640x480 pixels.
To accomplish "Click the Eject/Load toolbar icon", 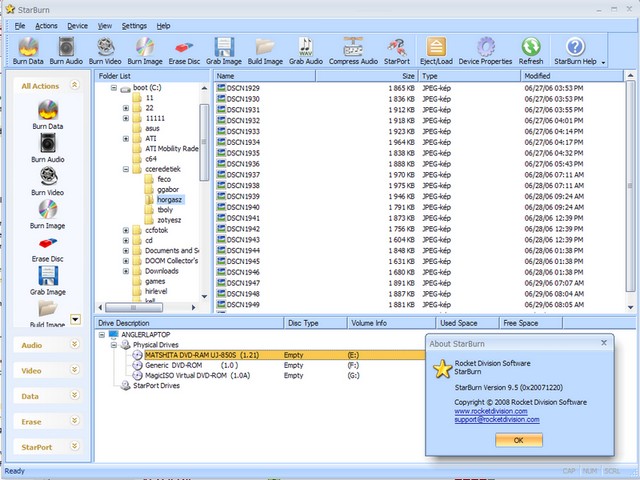I will pos(436,51).
